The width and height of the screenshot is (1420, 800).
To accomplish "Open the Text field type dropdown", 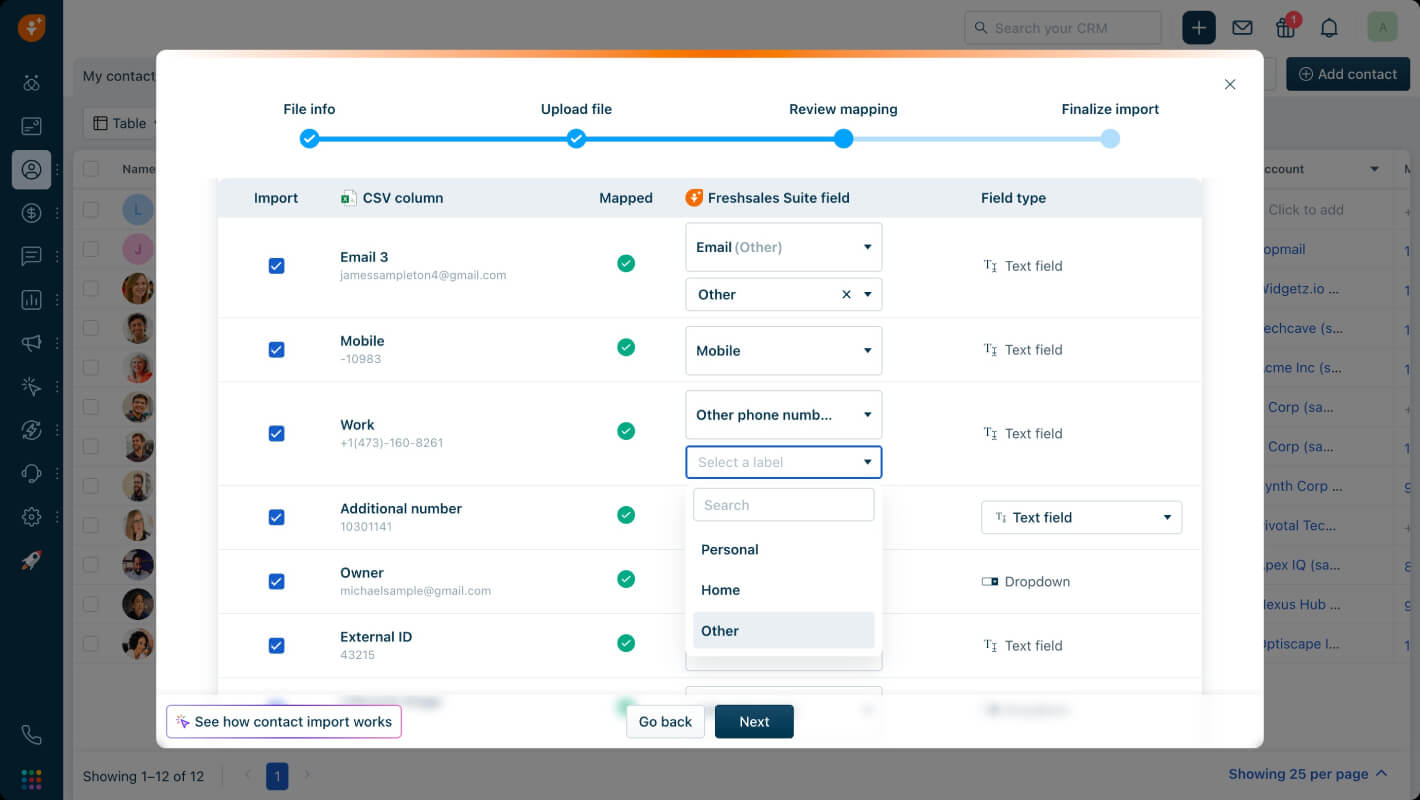I will tap(1082, 517).
